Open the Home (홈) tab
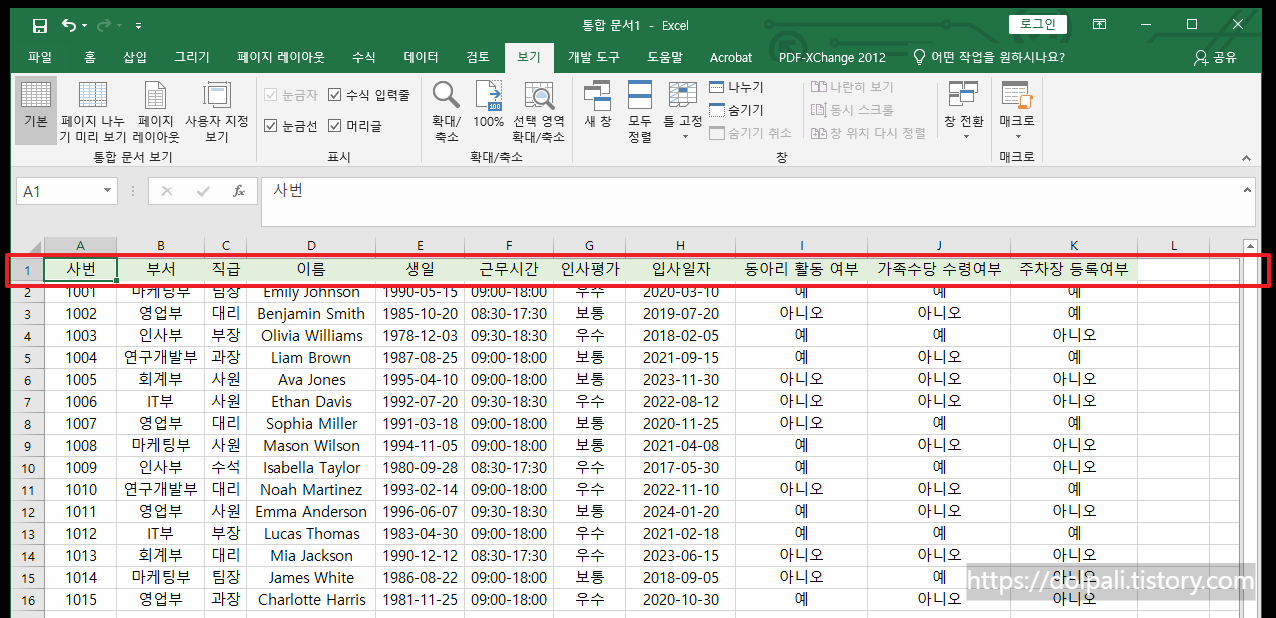This screenshot has height=618, width=1276. (90, 57)
